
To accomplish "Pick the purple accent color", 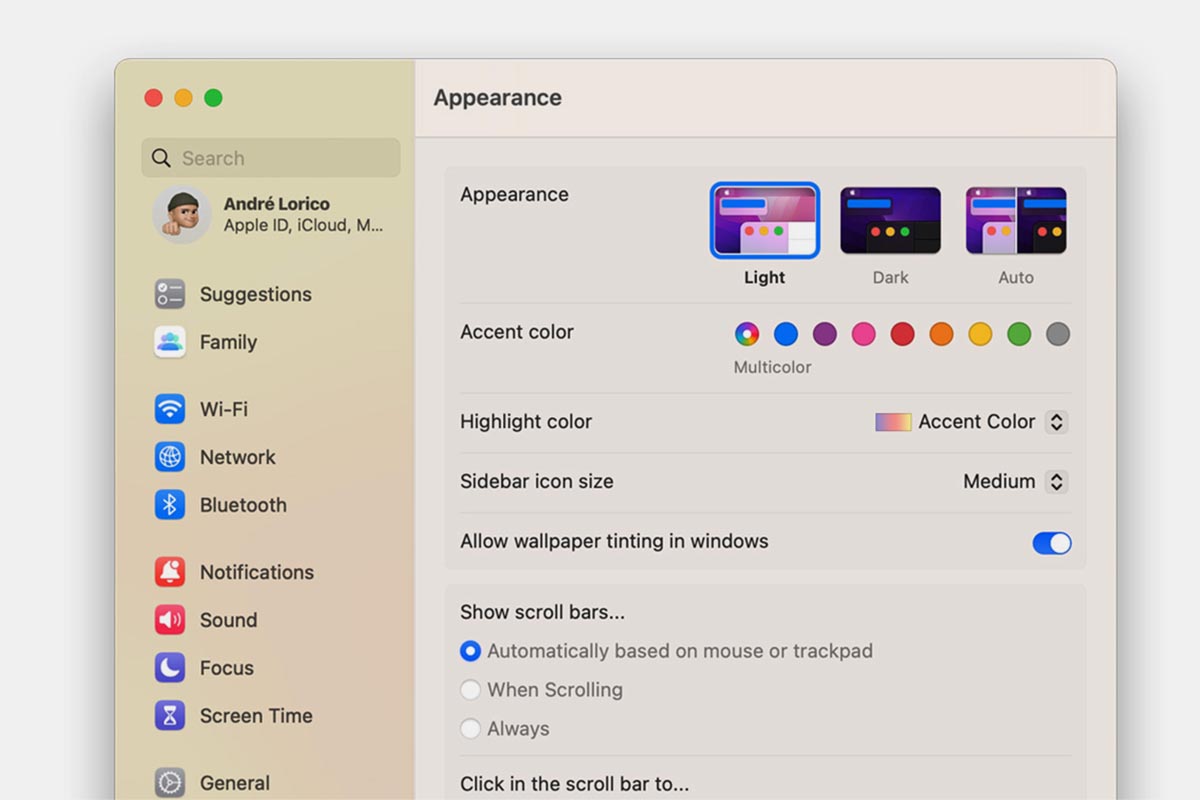I will (x=825, y=334).
